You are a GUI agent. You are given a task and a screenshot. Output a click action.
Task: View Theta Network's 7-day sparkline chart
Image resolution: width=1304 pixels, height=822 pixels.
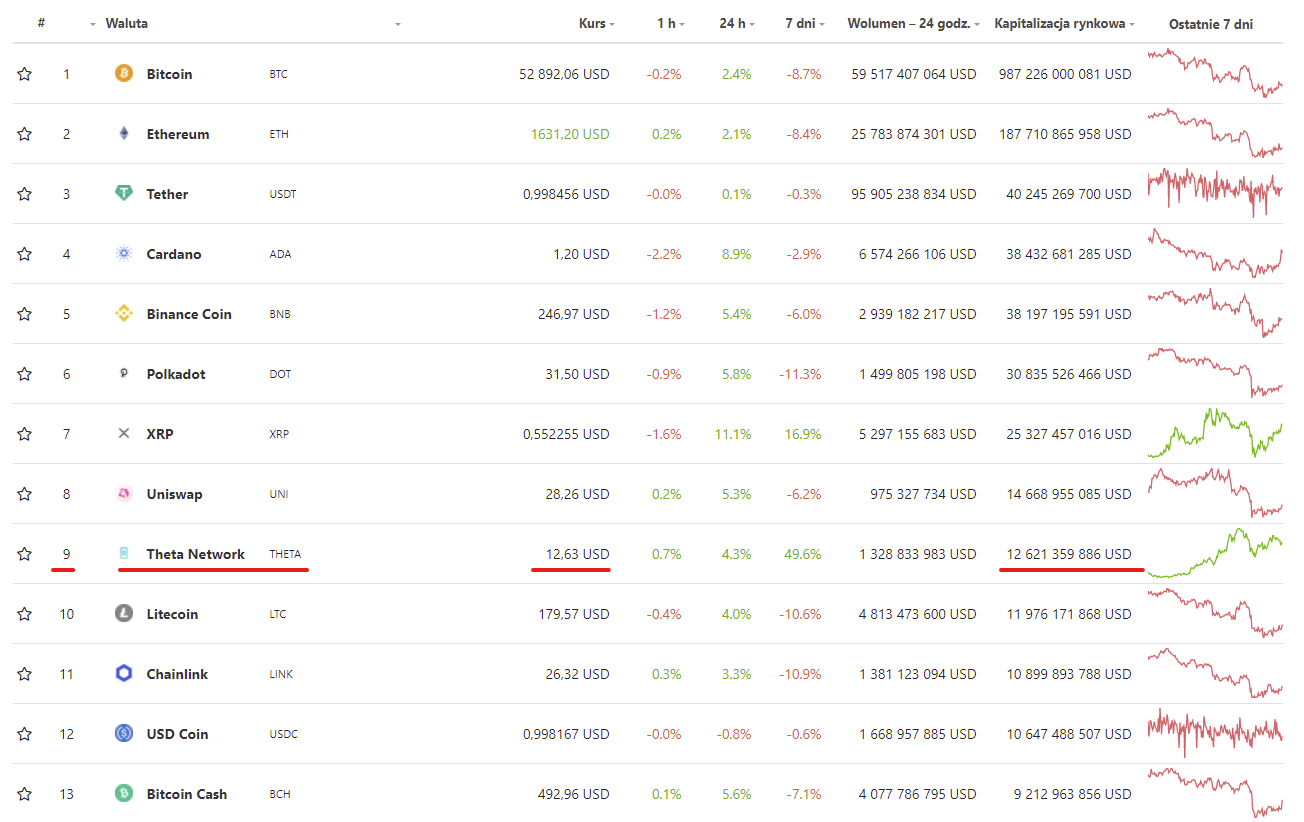pyautogui.click(x=1215, y=553)
